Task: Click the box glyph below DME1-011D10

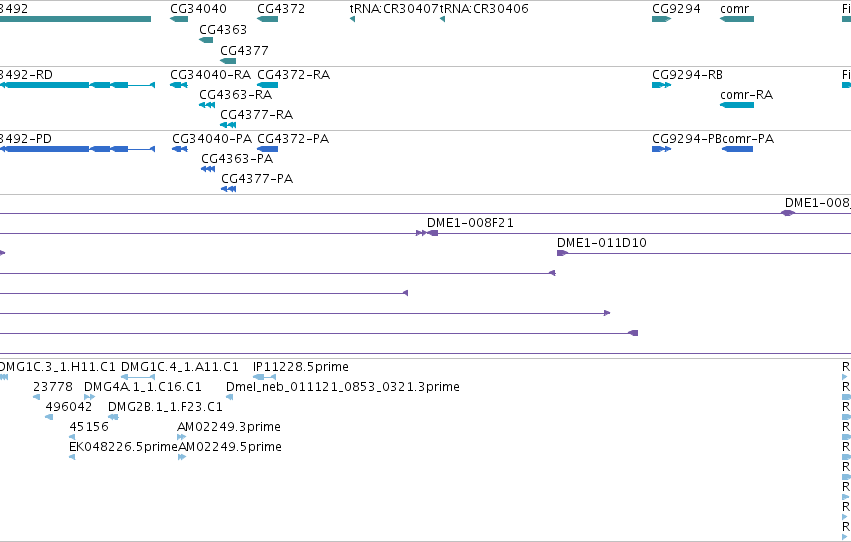Action: [x=562, y=253]
